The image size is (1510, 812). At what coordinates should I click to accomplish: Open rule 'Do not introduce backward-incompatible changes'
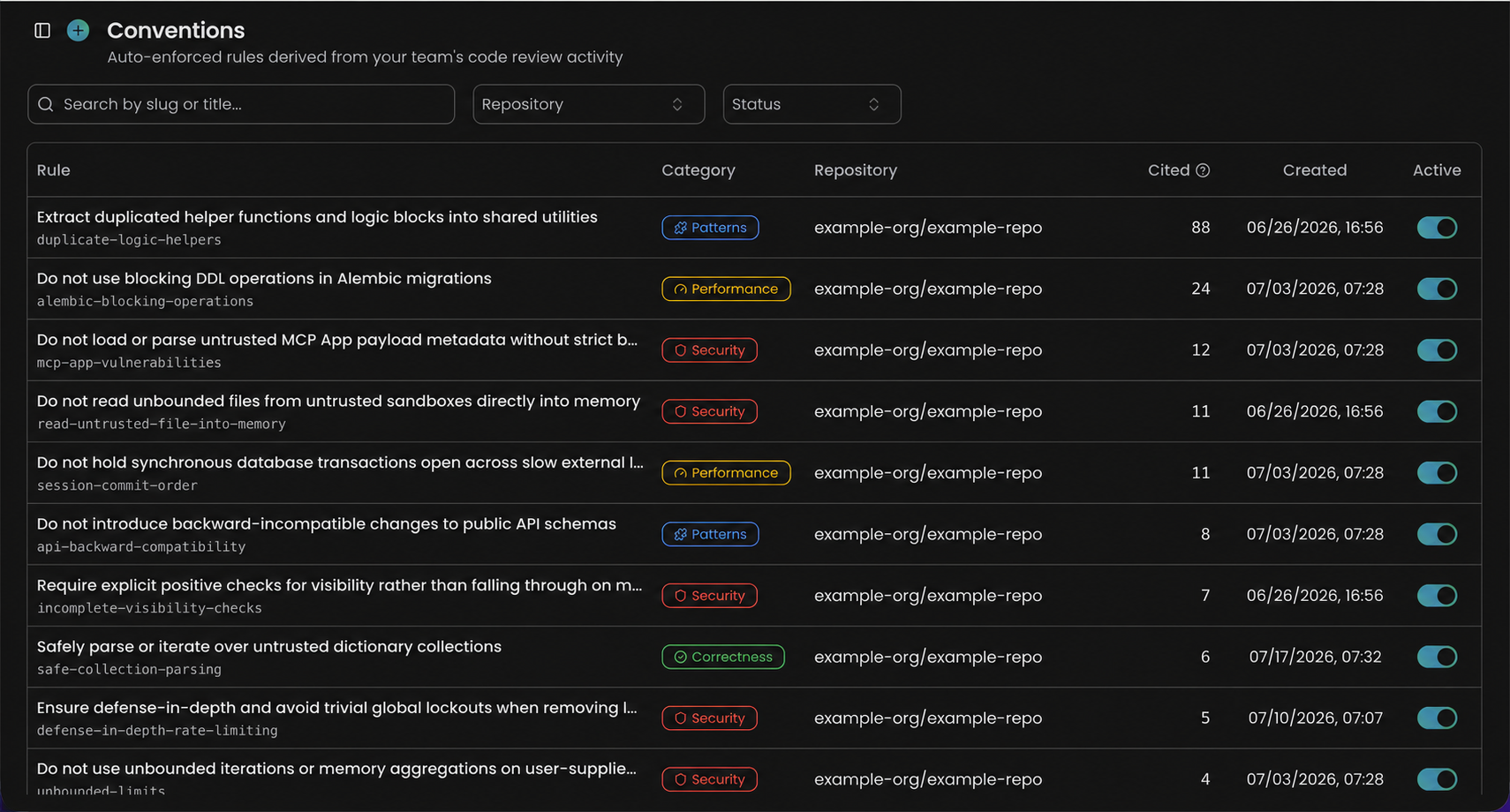[327, 524]
